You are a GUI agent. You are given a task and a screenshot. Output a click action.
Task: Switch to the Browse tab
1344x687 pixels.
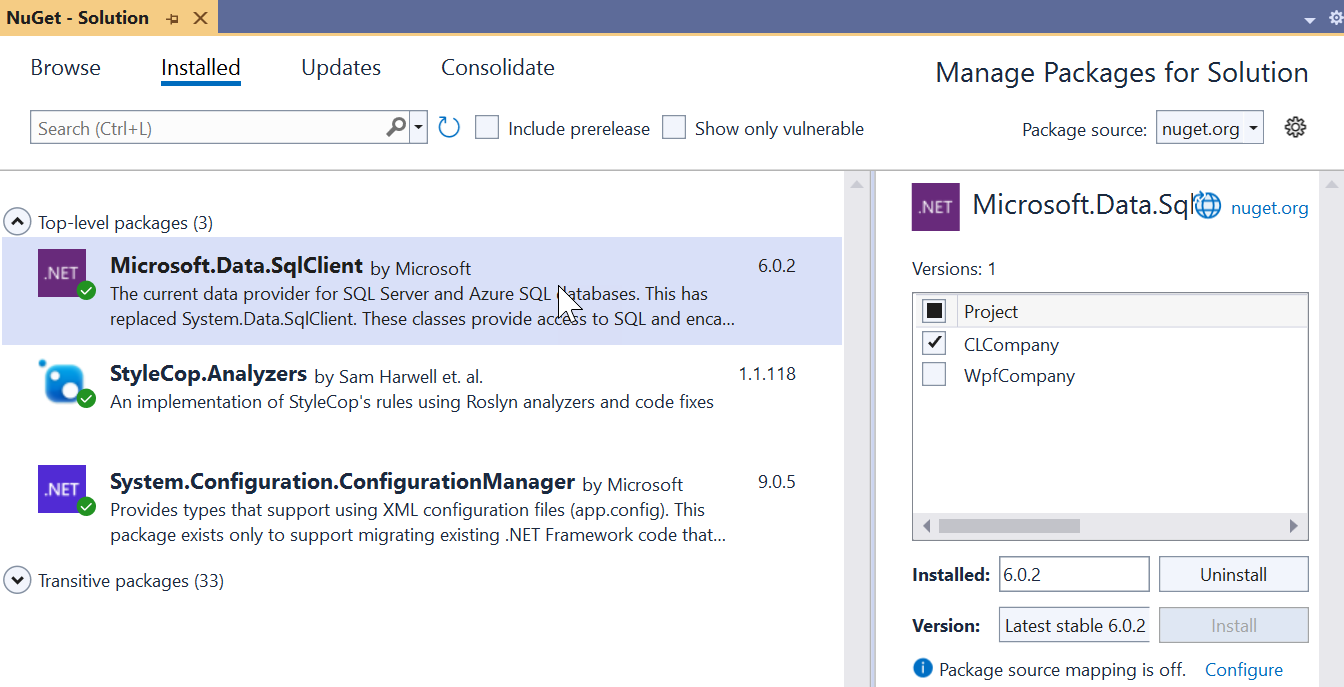coord(65,68)
